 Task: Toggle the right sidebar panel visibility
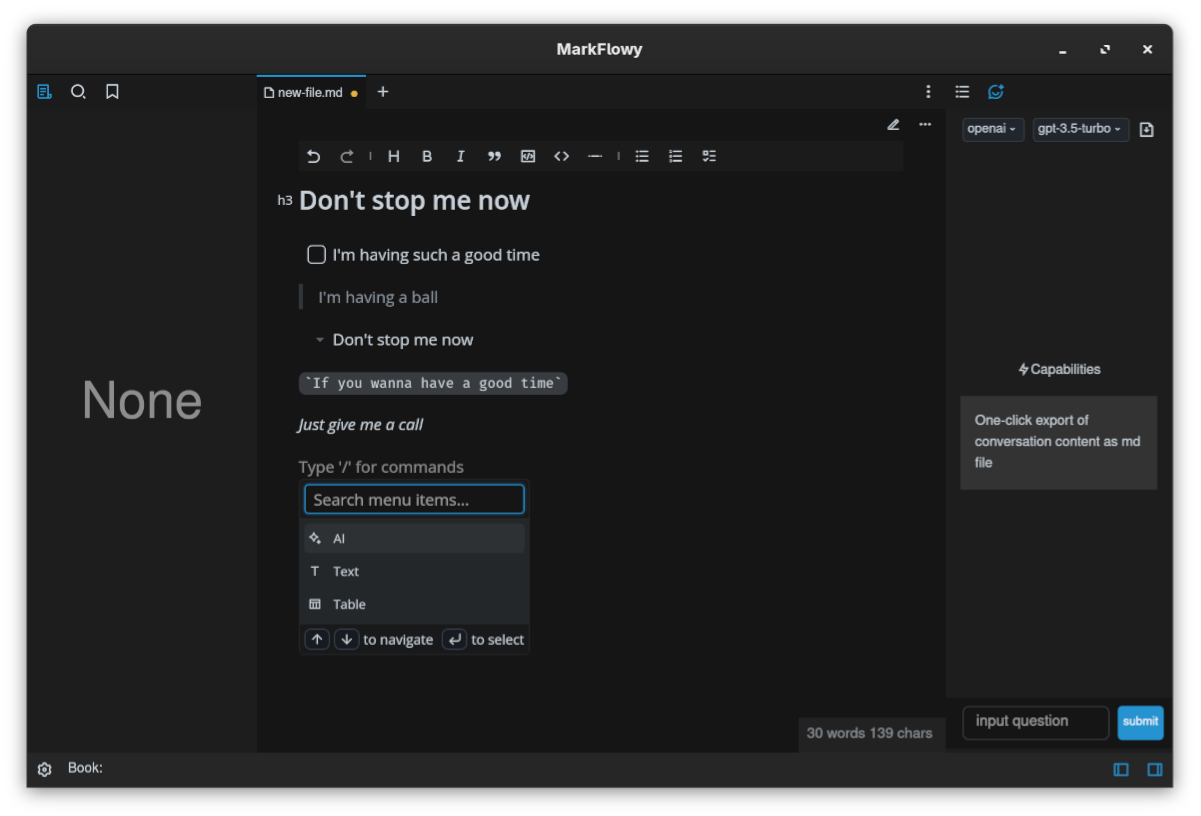[x=1154, y=769]
